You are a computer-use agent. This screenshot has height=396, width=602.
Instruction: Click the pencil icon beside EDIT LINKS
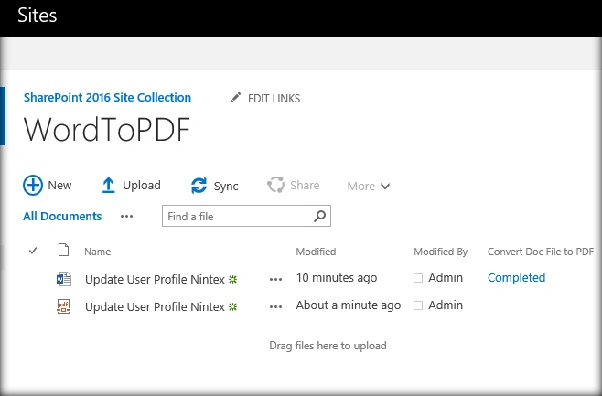(236, 97)
